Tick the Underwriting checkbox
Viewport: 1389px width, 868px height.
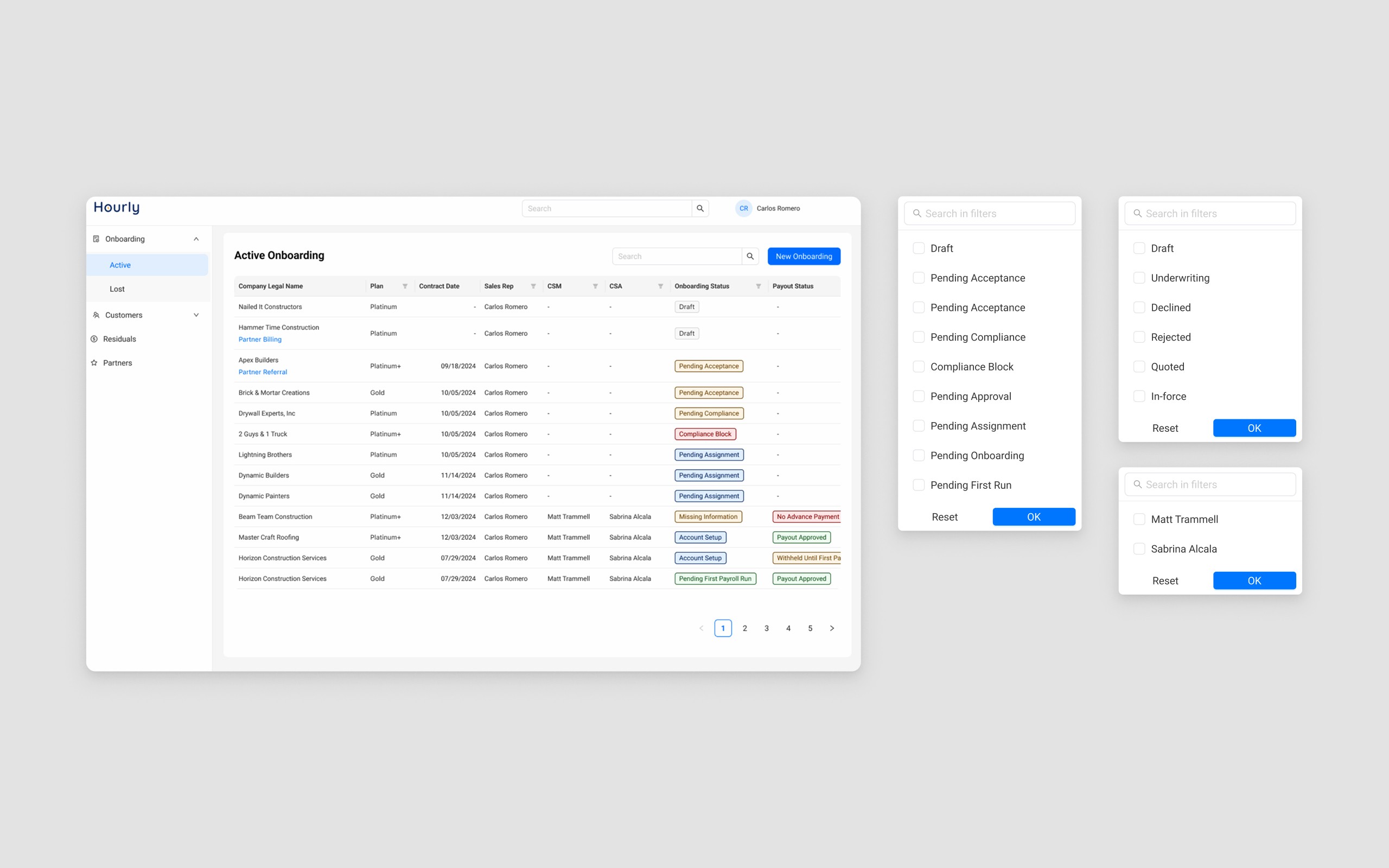point(1139,278)
